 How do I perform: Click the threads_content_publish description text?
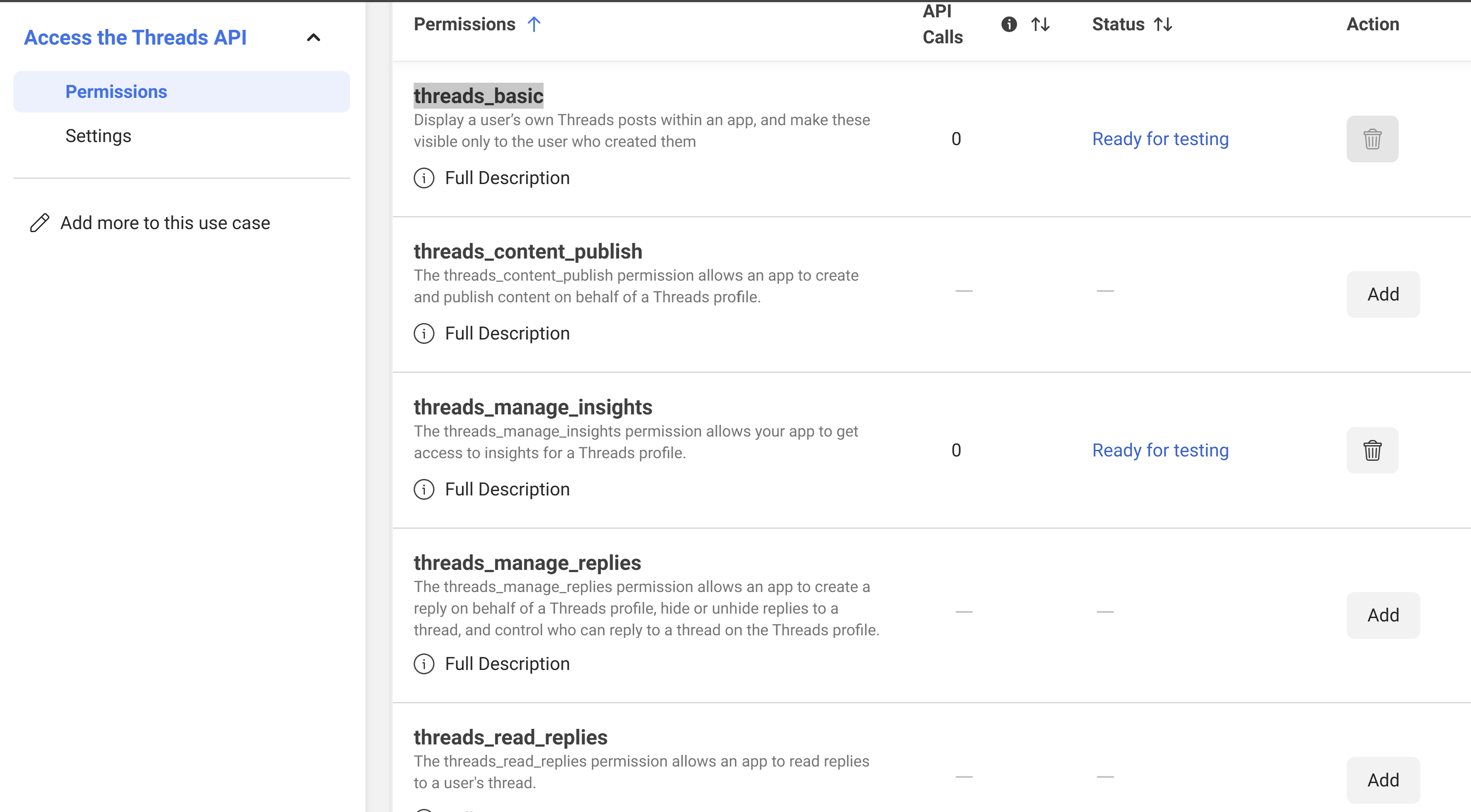[x=636, y=286]
